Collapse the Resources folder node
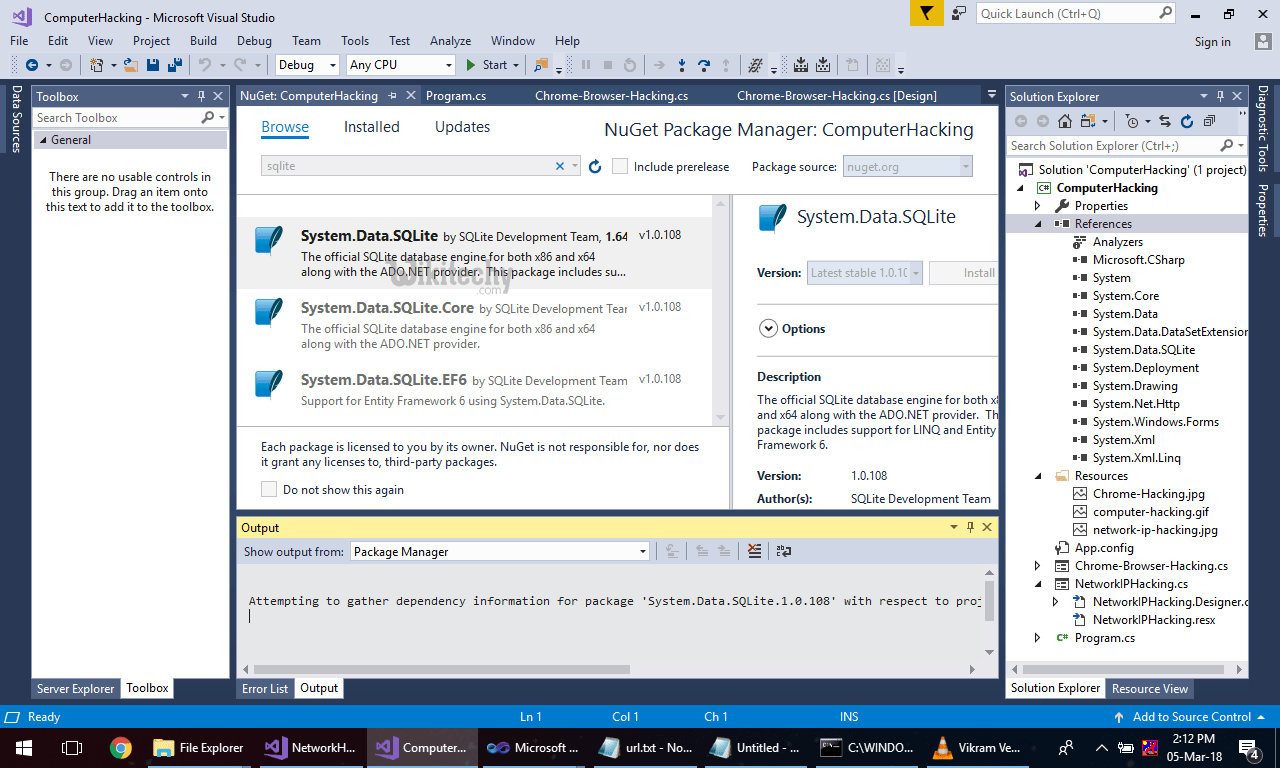This screenshot has height=768, width=1280. [x=1037, y=476]
